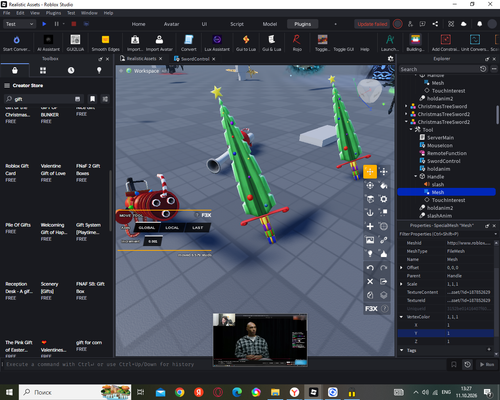Select the F3X New Part plus tool

[x=370, y=226]
